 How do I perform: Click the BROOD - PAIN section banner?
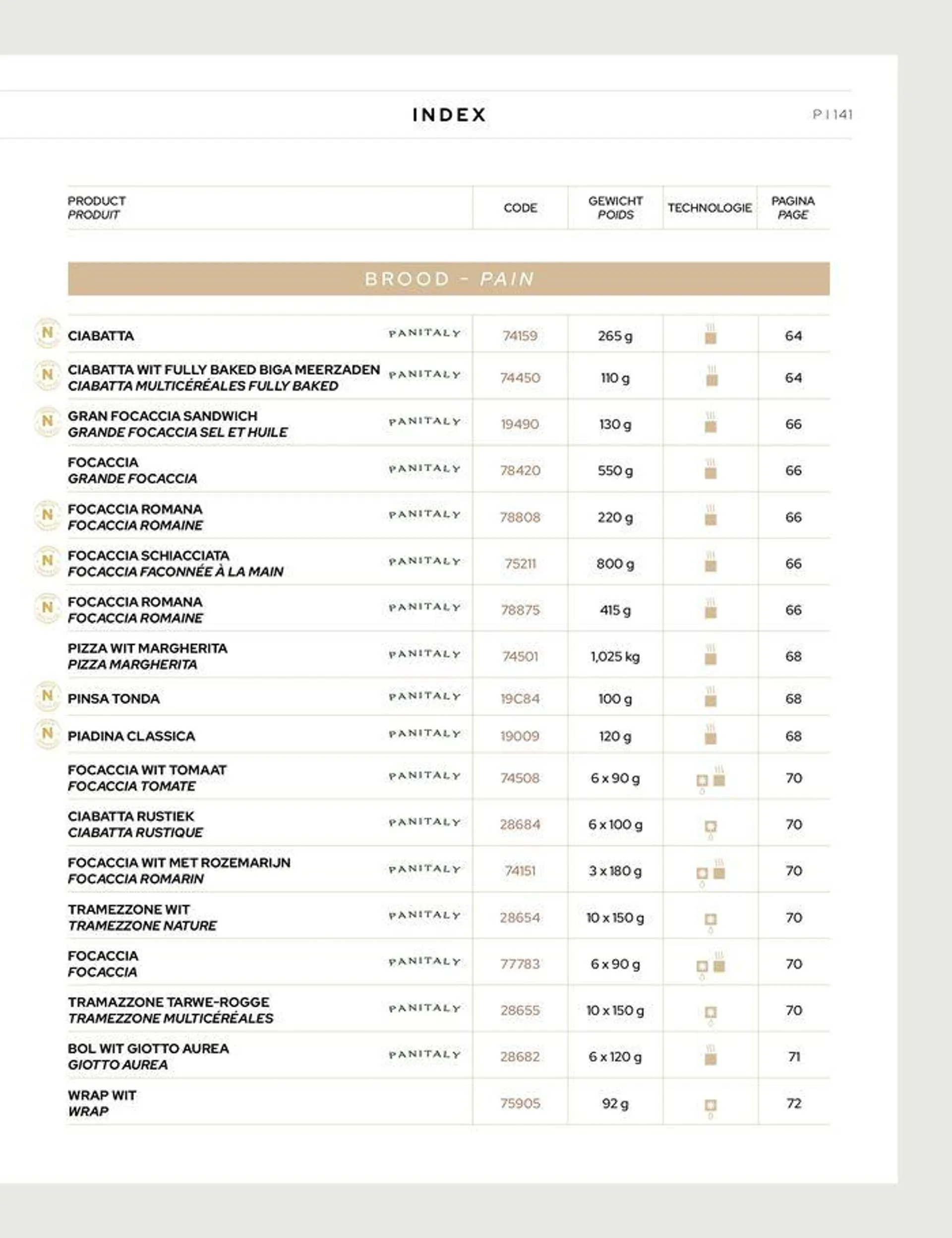(449, 278)
